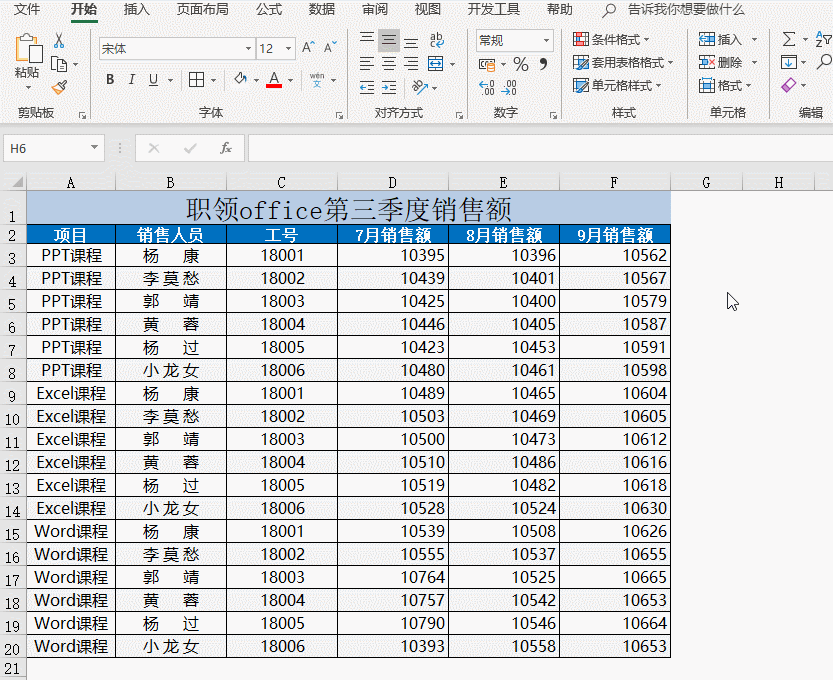The width and height of the screenshot is (833, 680).
Task: Open borders dropdown arrow
Action: pyautogui.click(x=214, y=81)
